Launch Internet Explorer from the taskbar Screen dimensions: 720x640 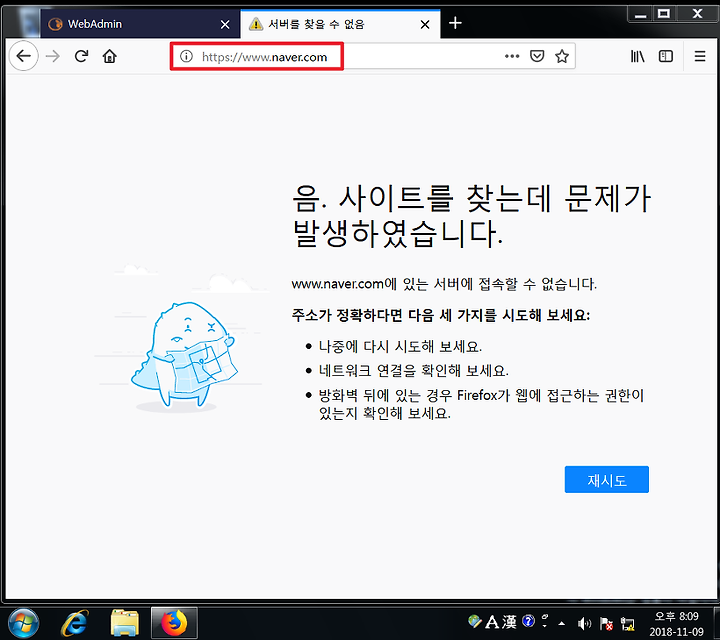click(x=74, y=623)
